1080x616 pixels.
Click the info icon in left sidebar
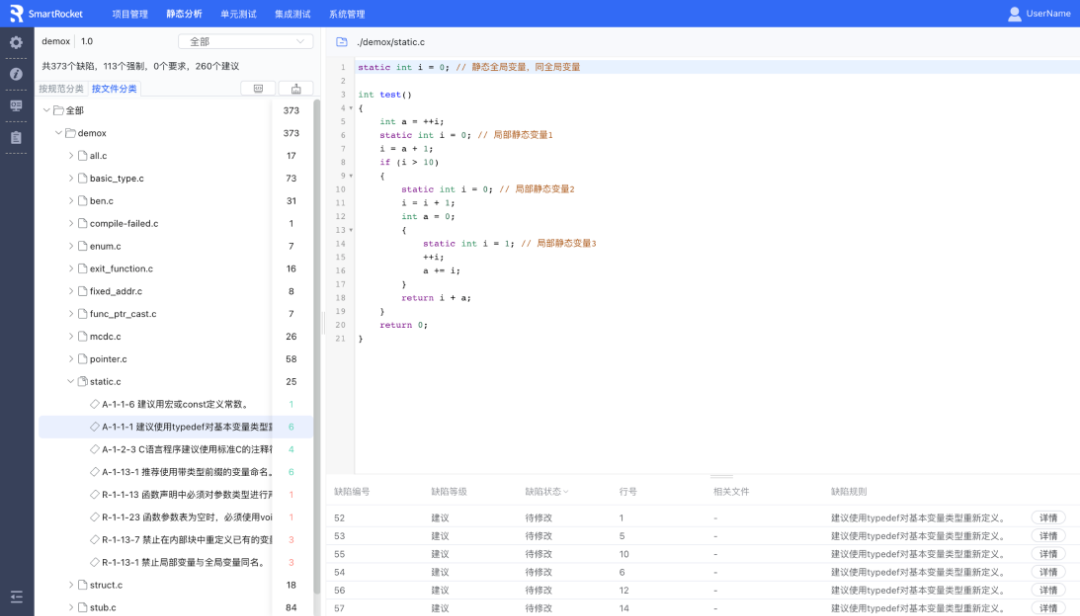coord(16,74)
